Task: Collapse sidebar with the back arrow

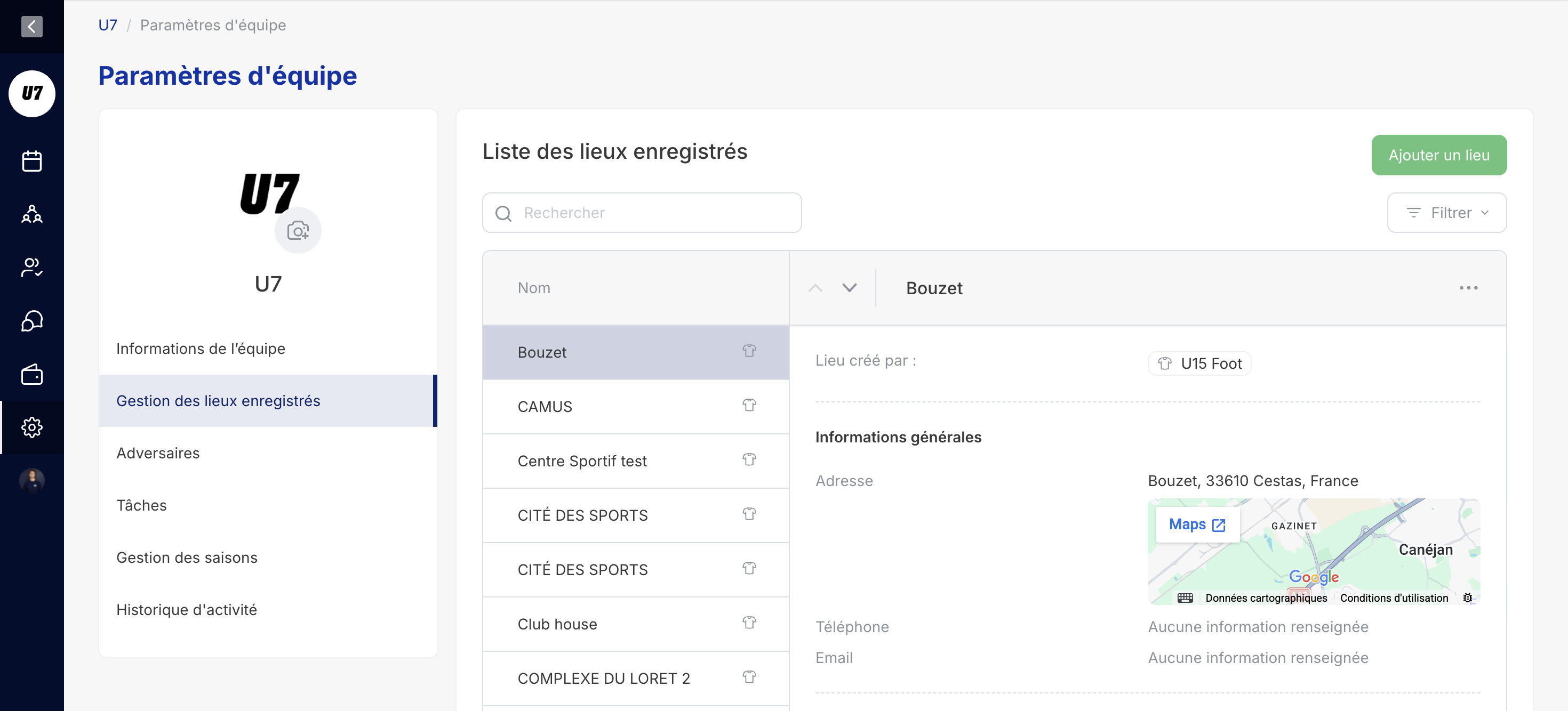Action: pos(31,26)
